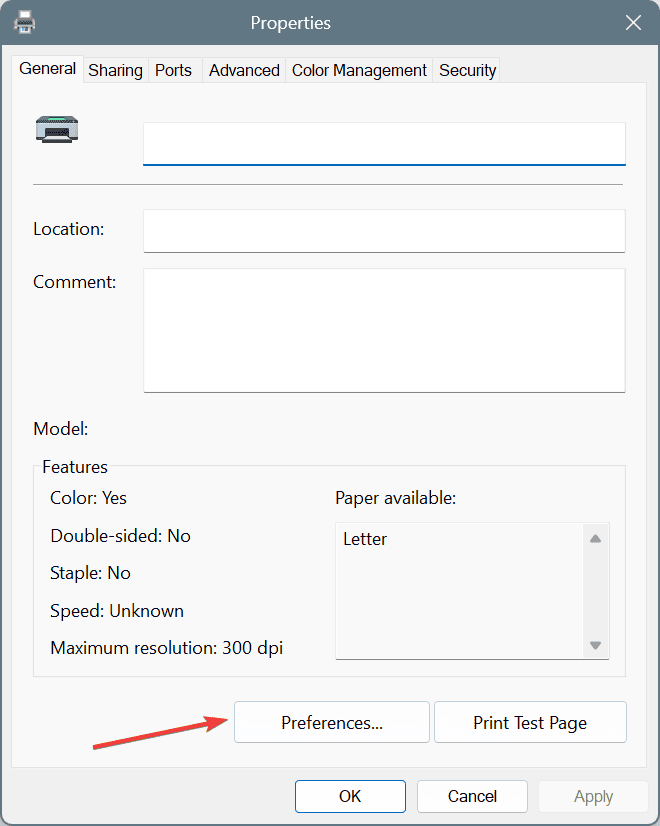Viewport: 660px width, 826px height.
Task: Open the Color Management tab
Action: (x=359, y=70)
